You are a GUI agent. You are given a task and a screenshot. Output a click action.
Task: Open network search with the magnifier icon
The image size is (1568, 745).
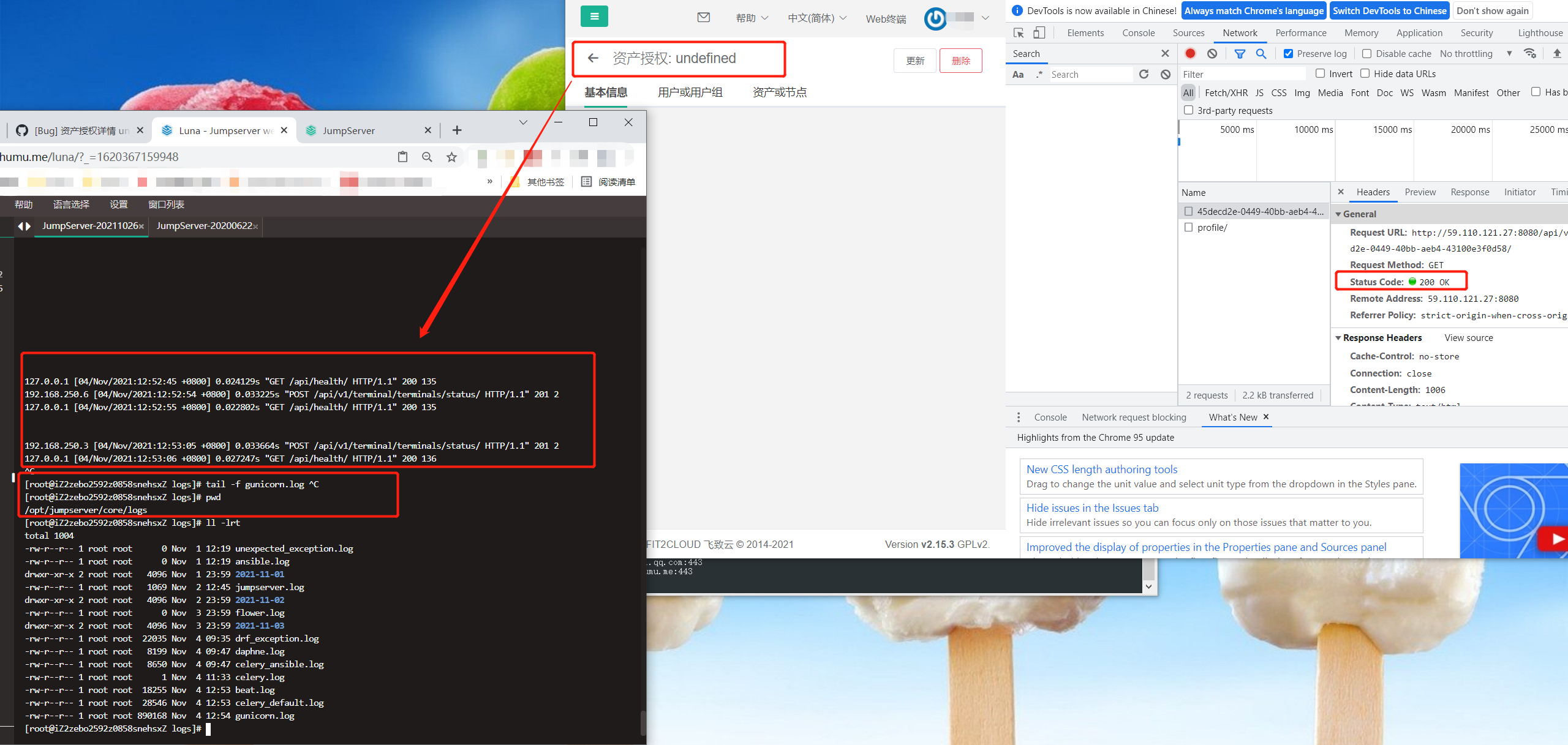coord(1261,53)
